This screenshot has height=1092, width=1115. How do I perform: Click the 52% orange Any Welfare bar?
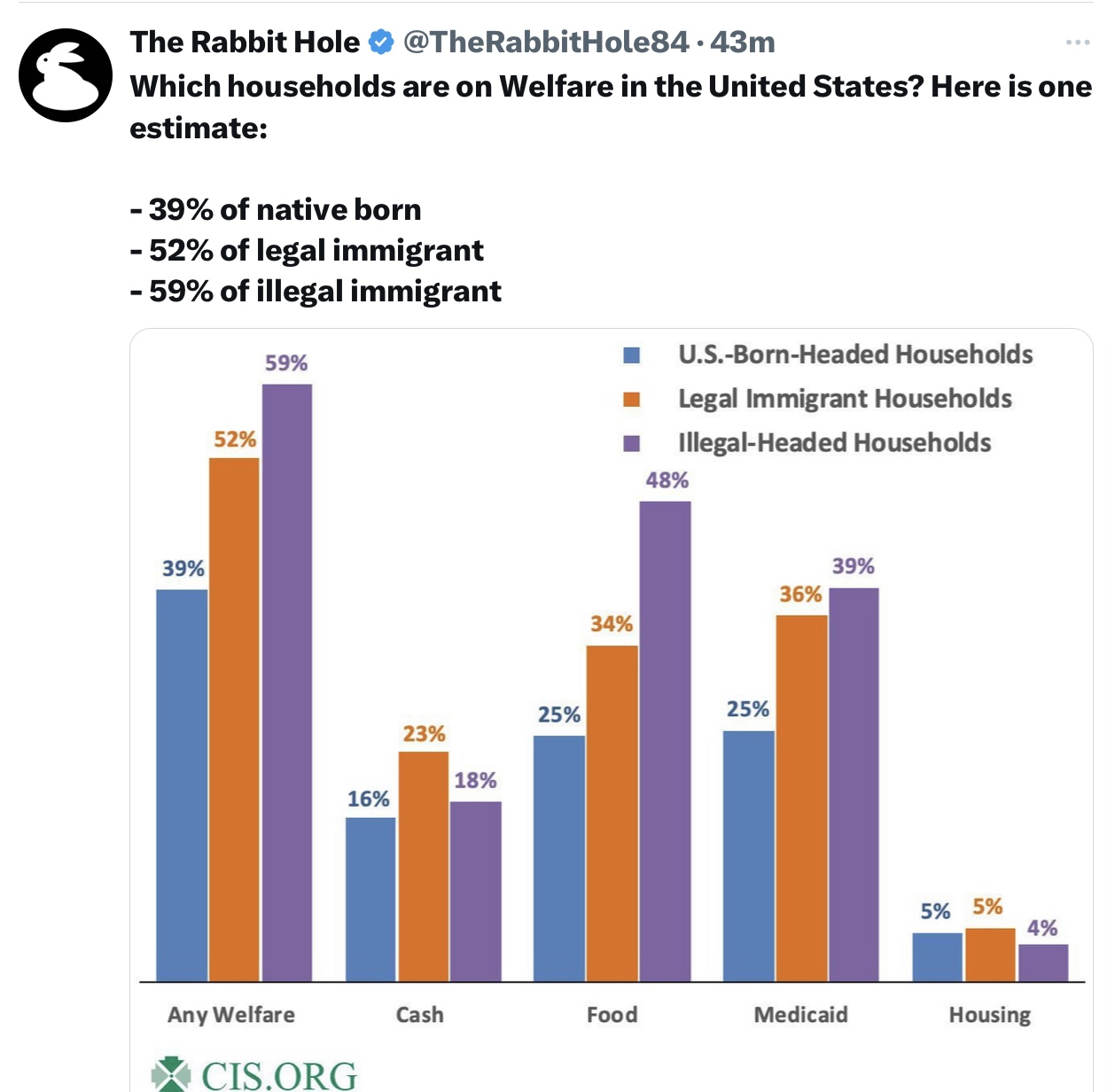[235, 718]
